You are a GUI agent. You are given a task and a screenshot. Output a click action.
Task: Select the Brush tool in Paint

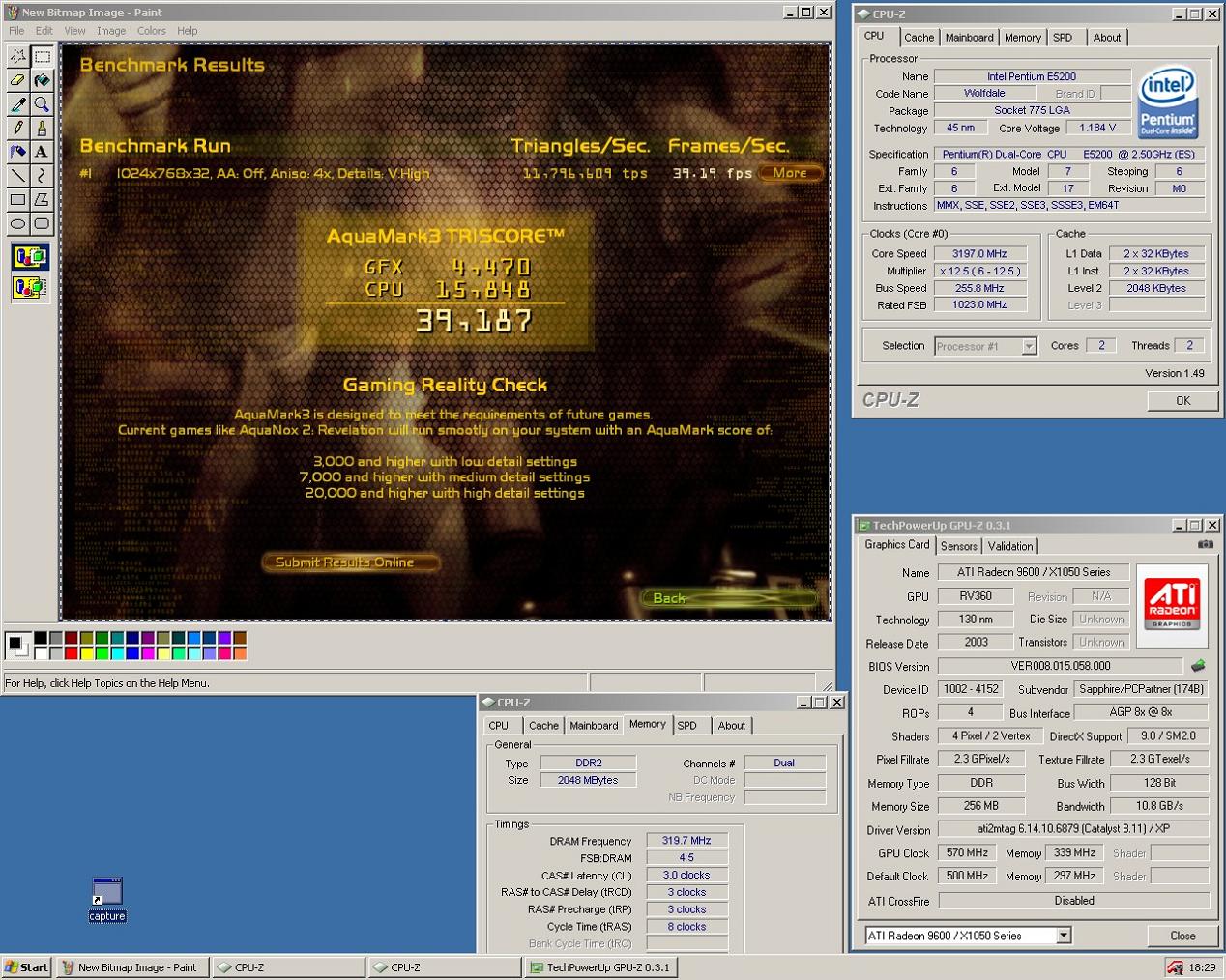42,128
